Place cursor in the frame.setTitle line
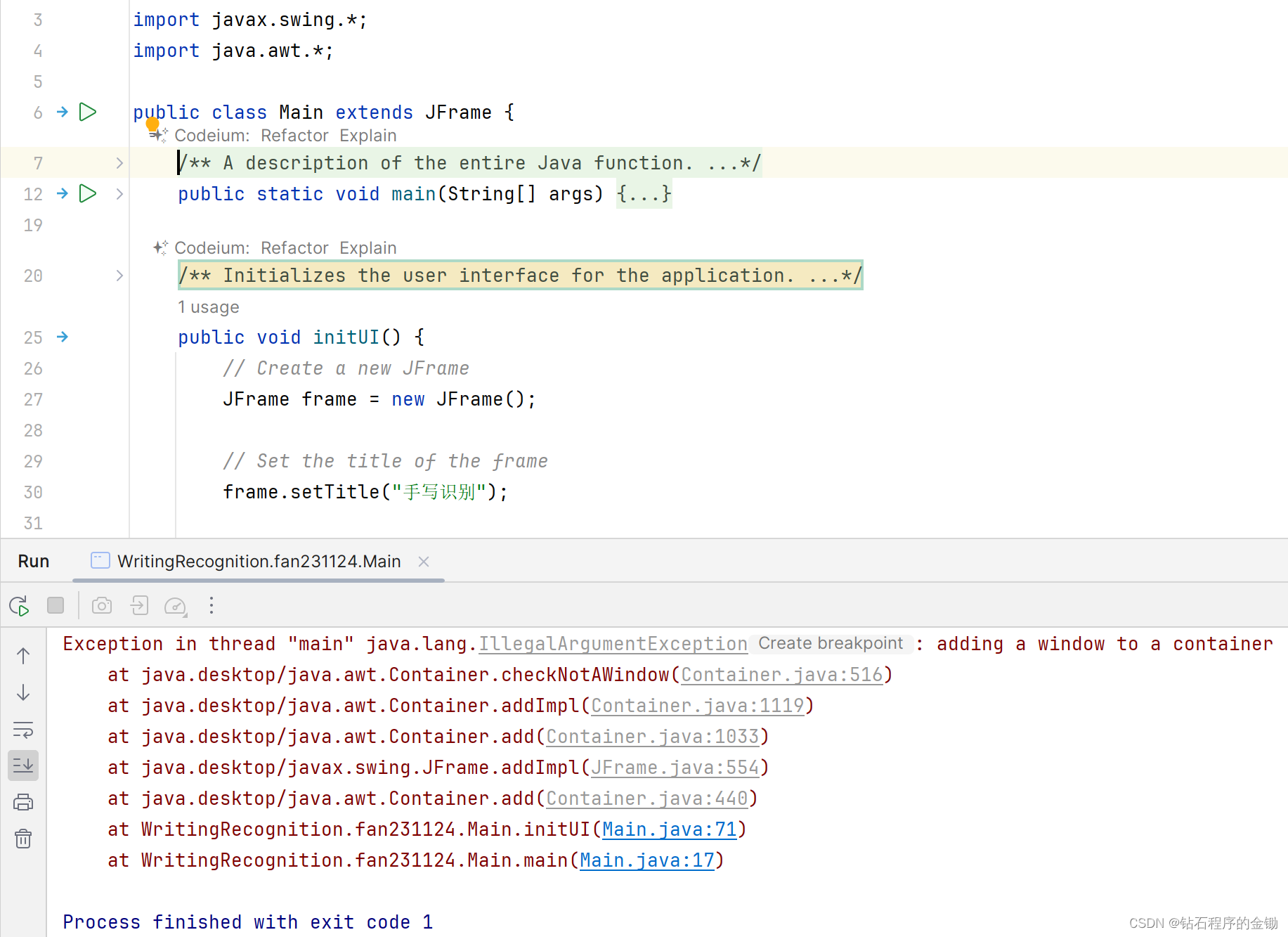1288x937 pixels. 365,492
